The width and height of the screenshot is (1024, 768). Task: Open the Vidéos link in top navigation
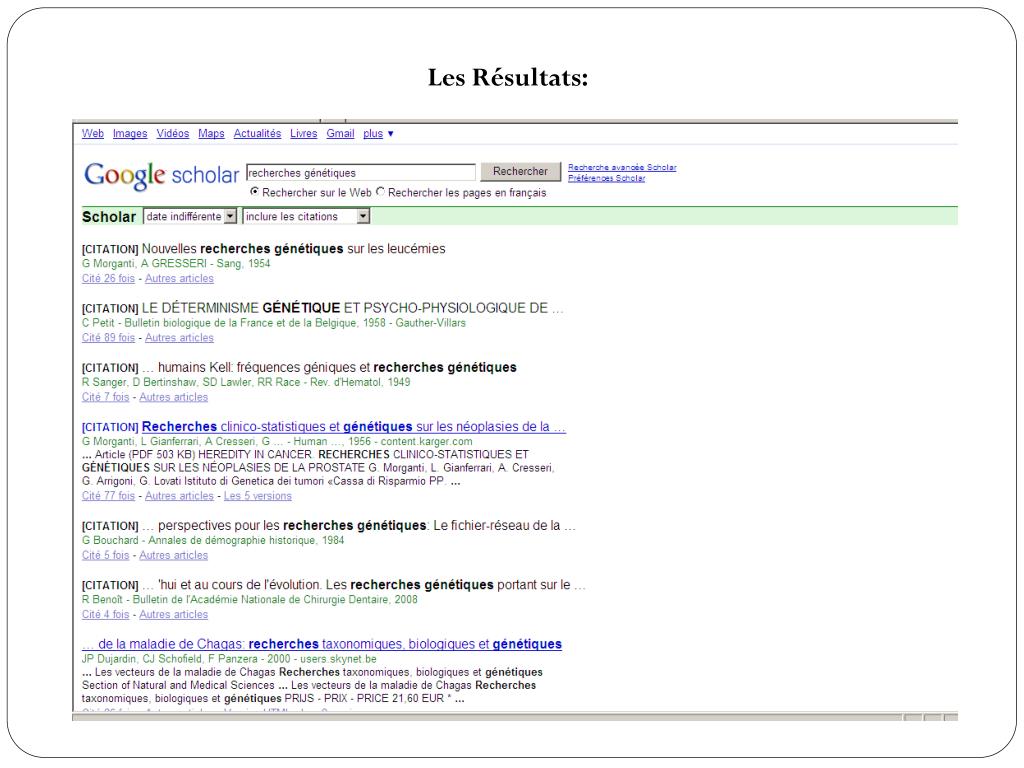[172, 133]
